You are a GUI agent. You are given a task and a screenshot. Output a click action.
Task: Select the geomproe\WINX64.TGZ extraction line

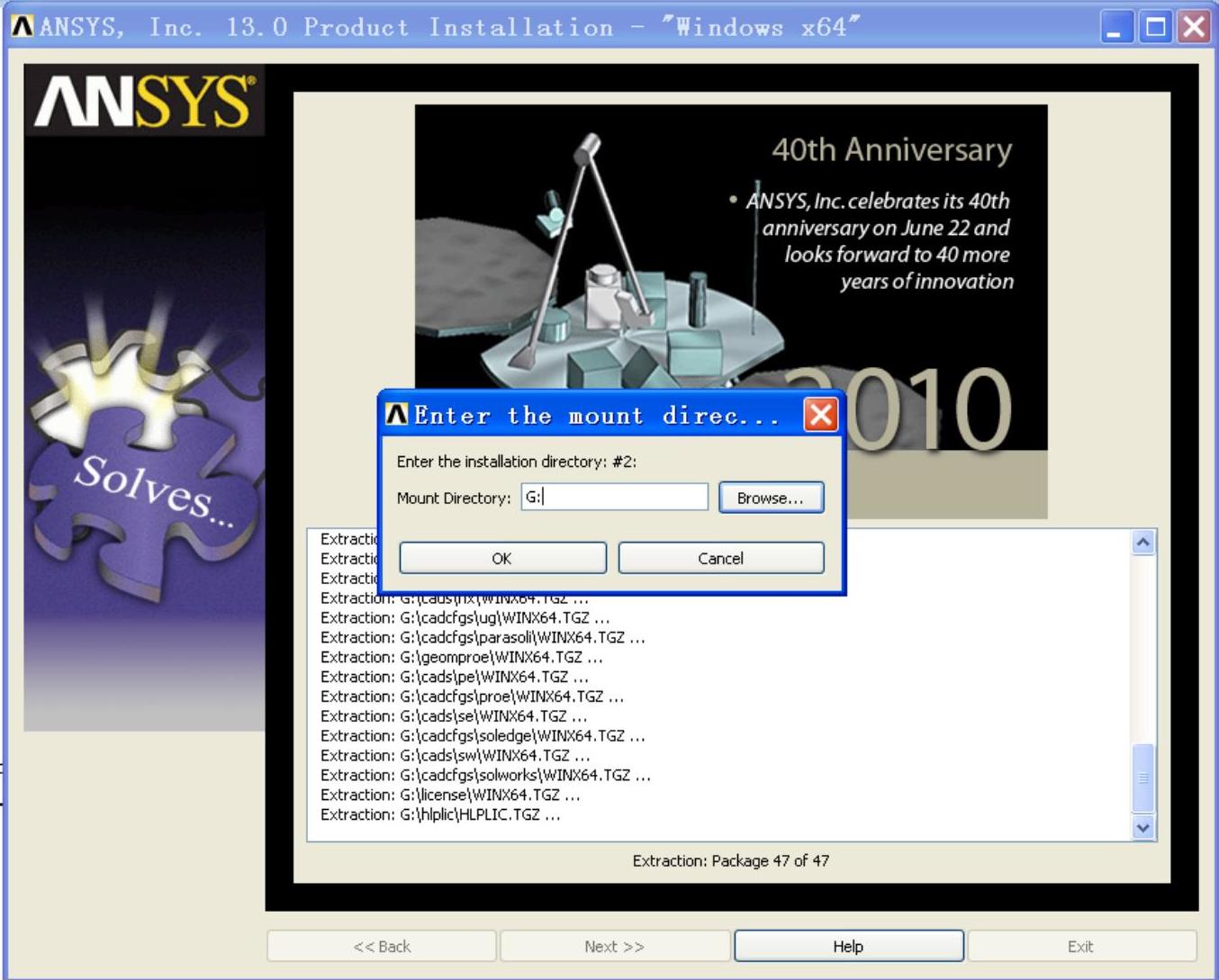(x=462, y=657)
